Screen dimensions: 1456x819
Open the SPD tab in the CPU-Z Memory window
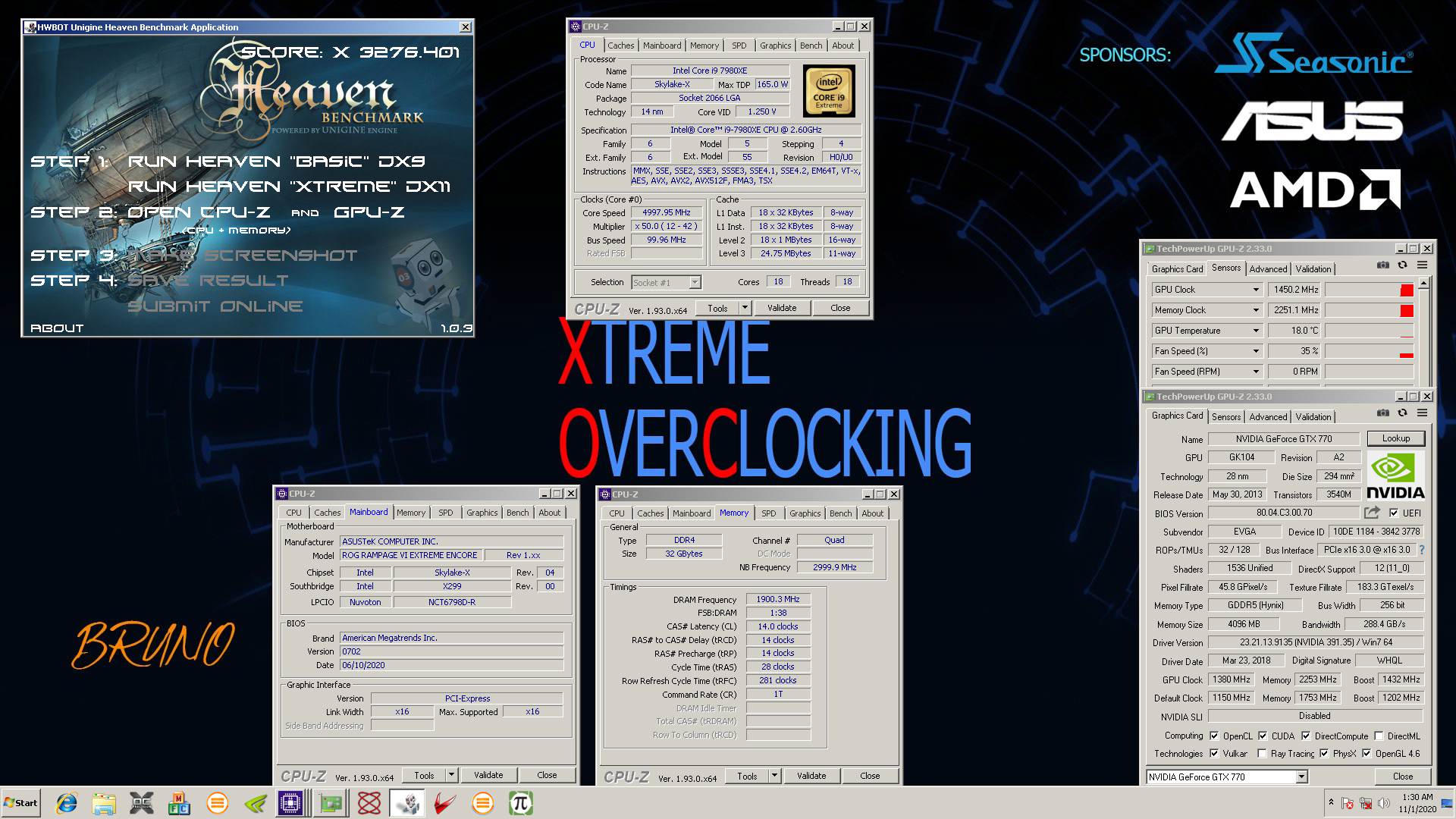tap(768, 513)
